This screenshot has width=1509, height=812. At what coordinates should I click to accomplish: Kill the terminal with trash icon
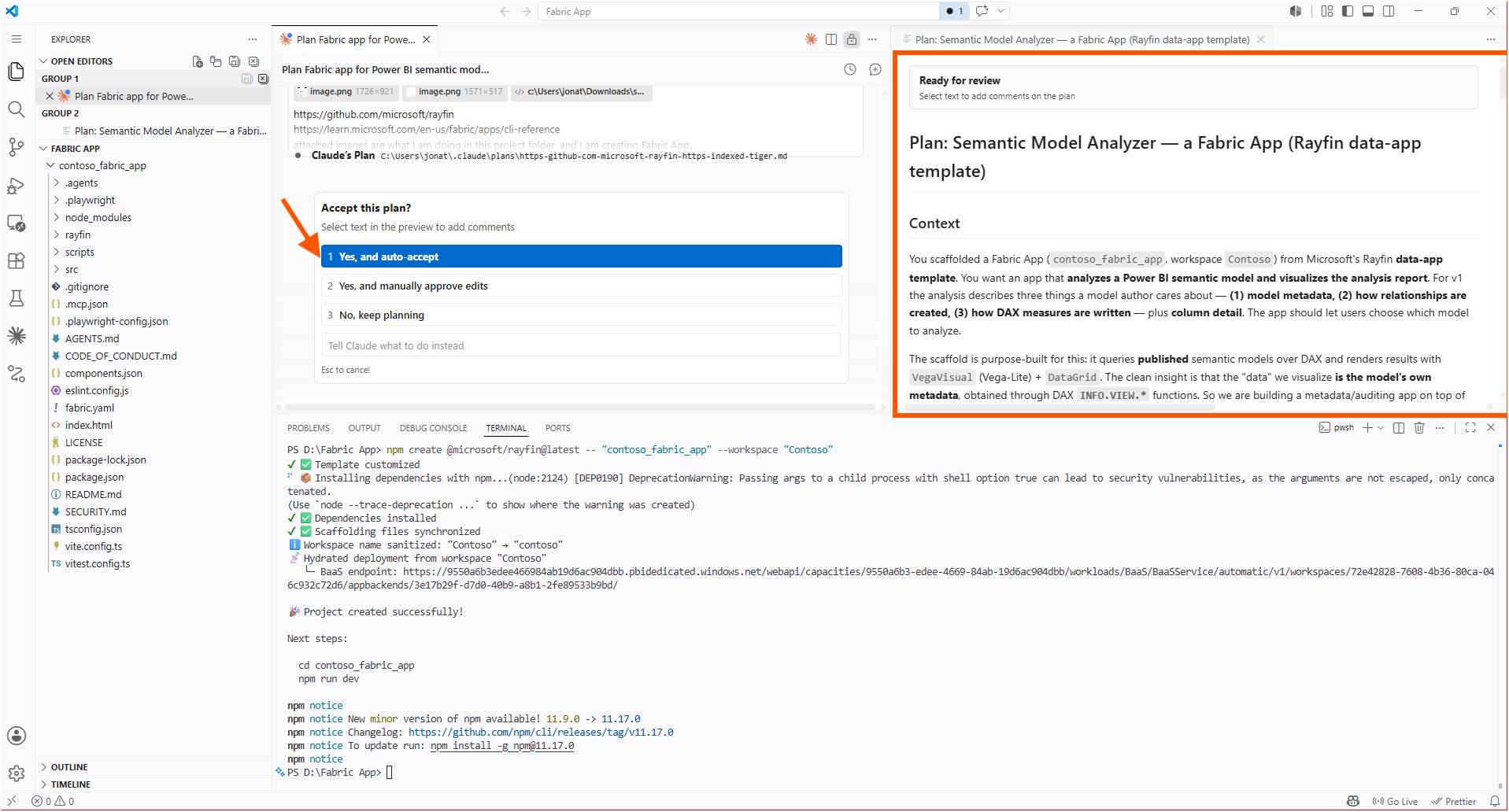[1419, 428]
